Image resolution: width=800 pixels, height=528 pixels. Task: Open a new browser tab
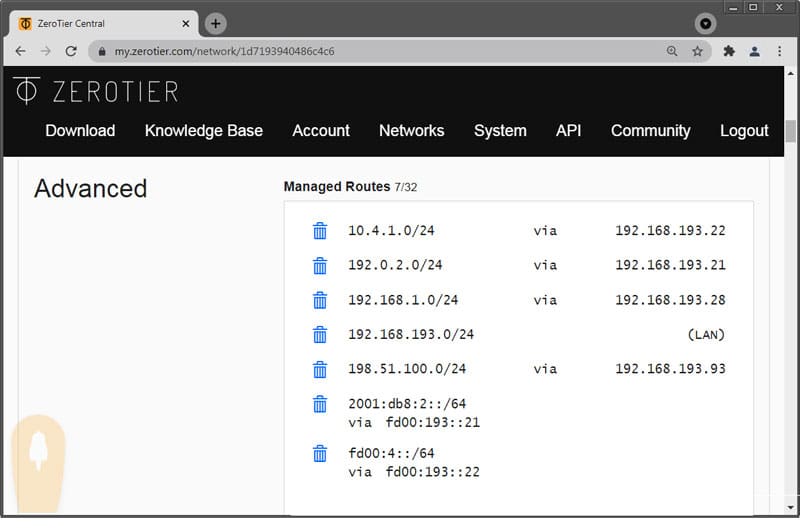216,23
